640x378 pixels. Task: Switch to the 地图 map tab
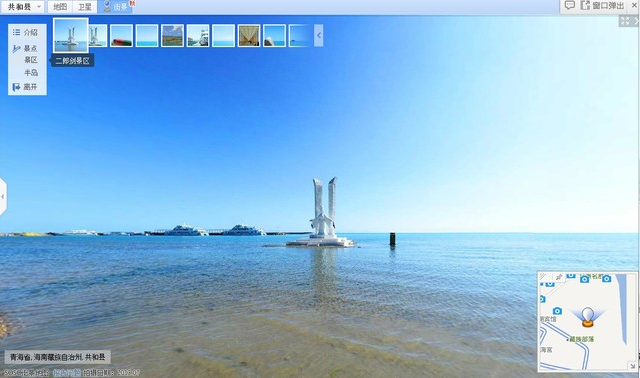click(60, 7)
